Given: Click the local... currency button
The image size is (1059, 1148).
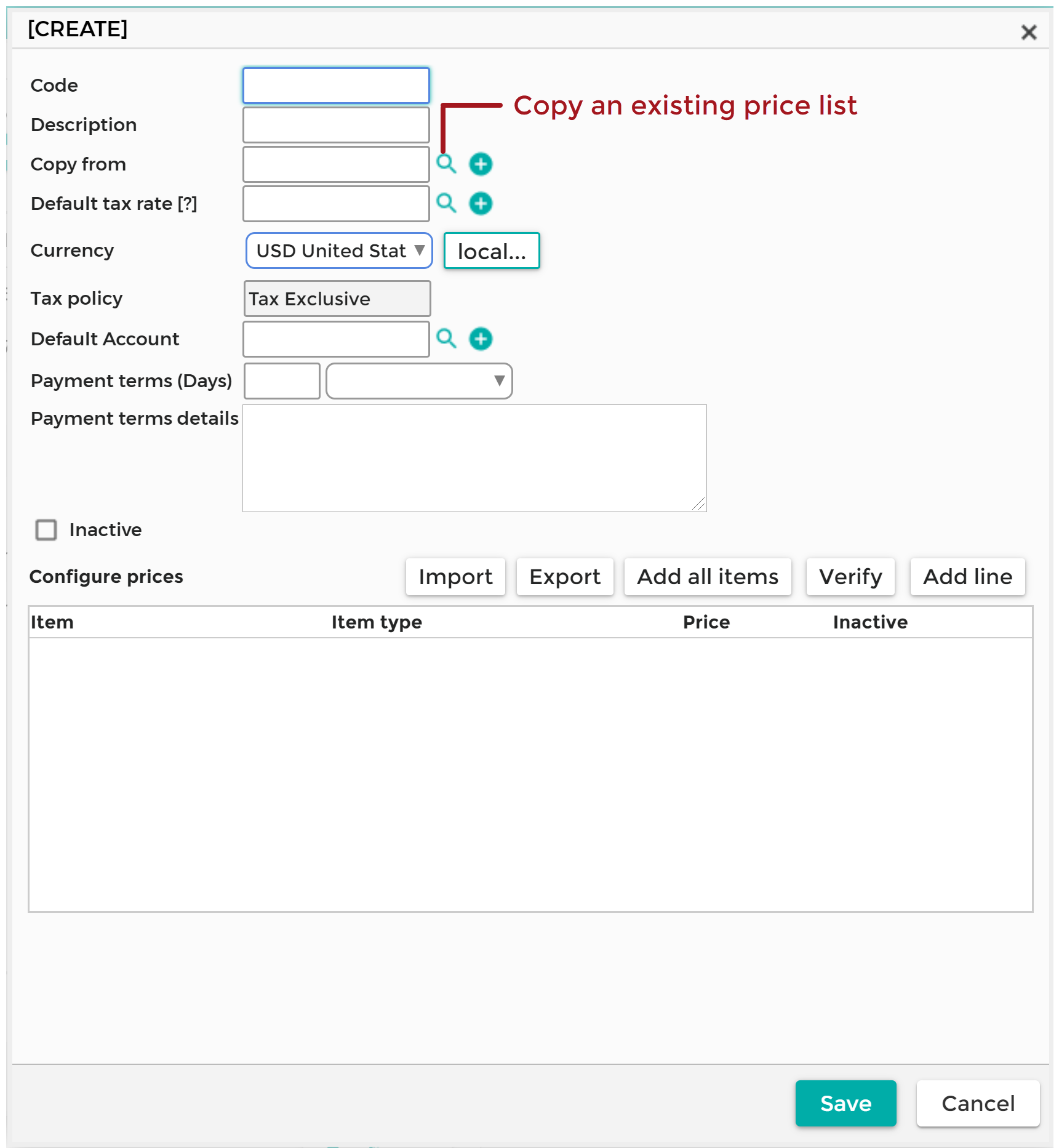Looking at the screenshot, I should (492, 251).
